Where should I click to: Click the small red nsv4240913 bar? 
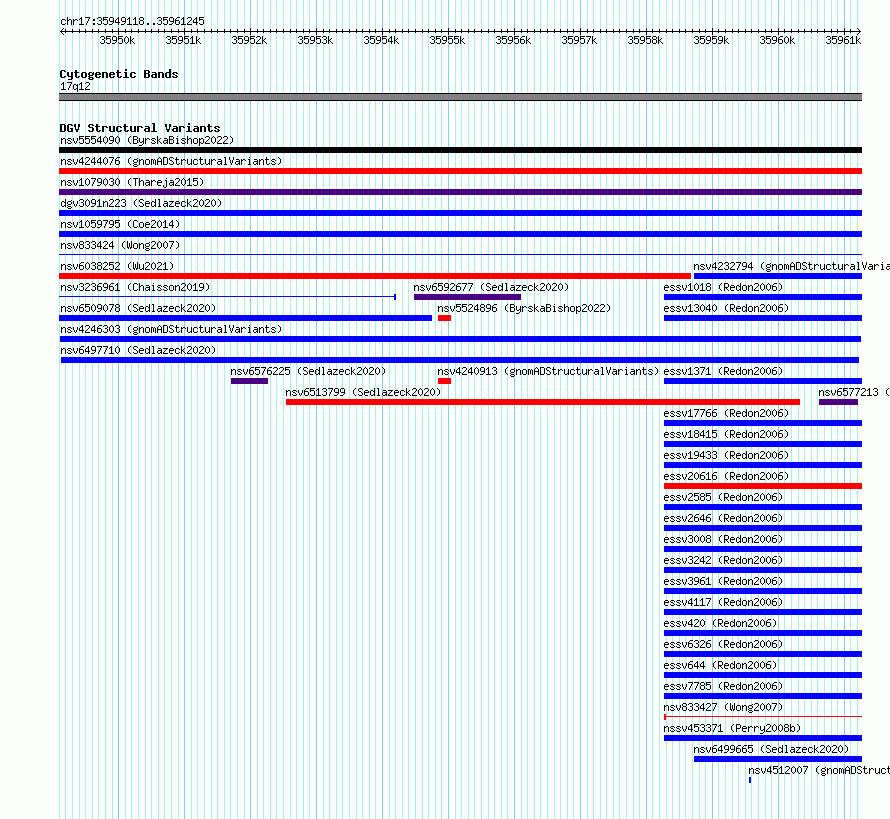coord(444,381)
